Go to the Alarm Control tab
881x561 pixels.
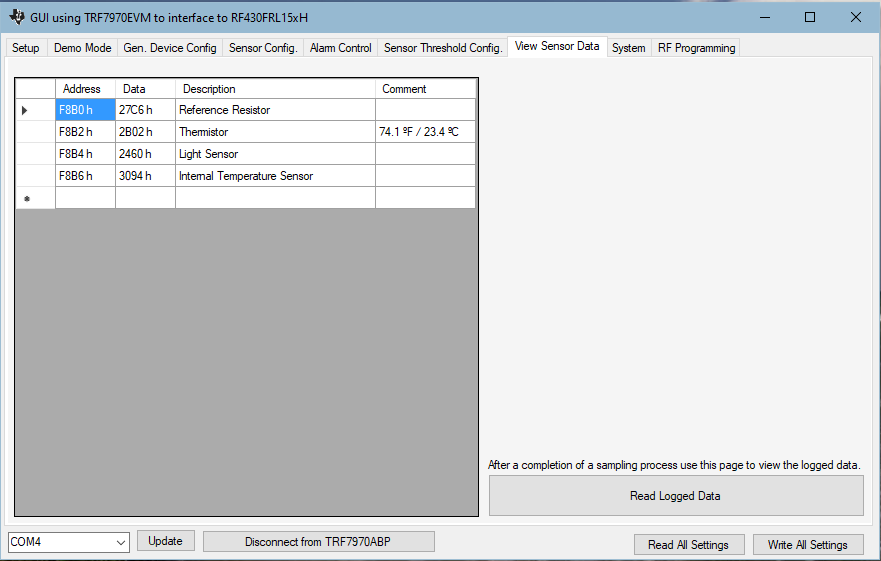(x=340, y=48)
